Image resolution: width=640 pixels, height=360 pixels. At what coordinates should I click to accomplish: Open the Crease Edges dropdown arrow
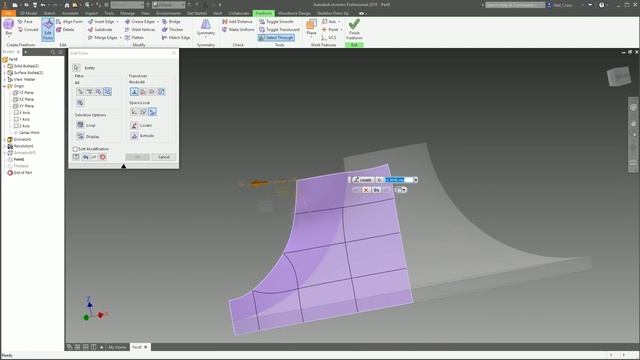coord(158,22)
